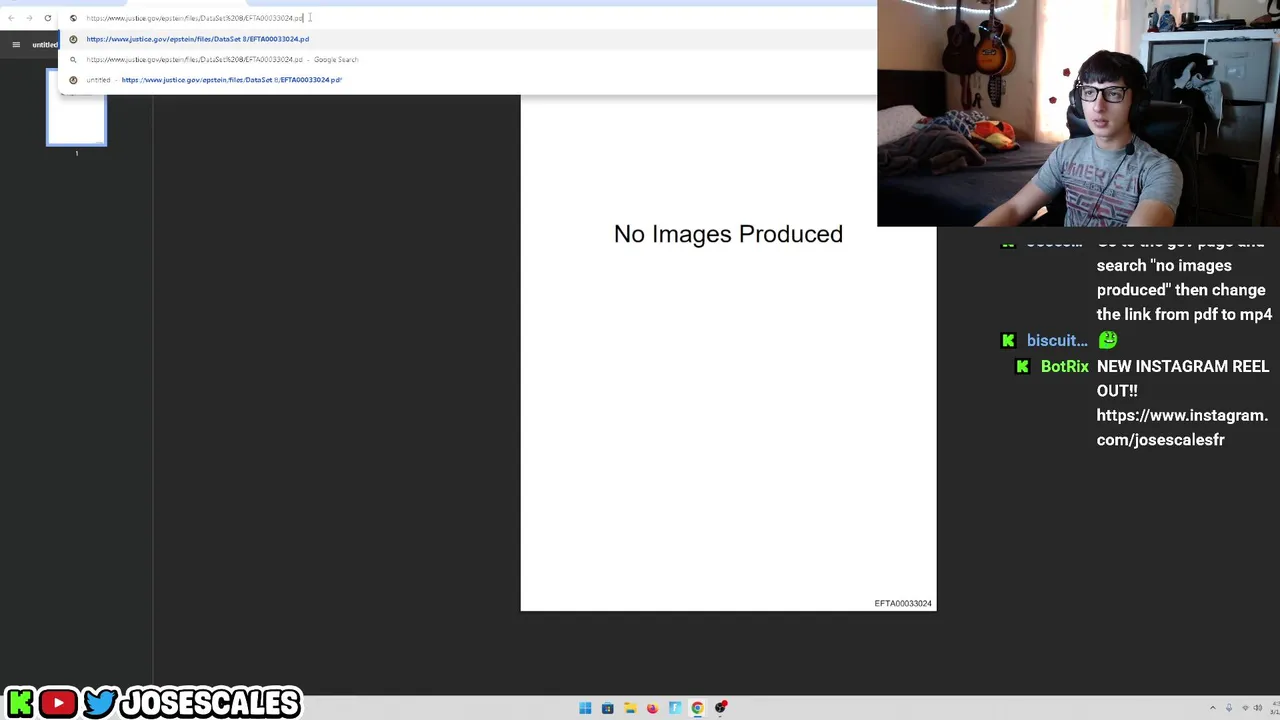Click the 'No Images Produced' text

pos(728,234)
